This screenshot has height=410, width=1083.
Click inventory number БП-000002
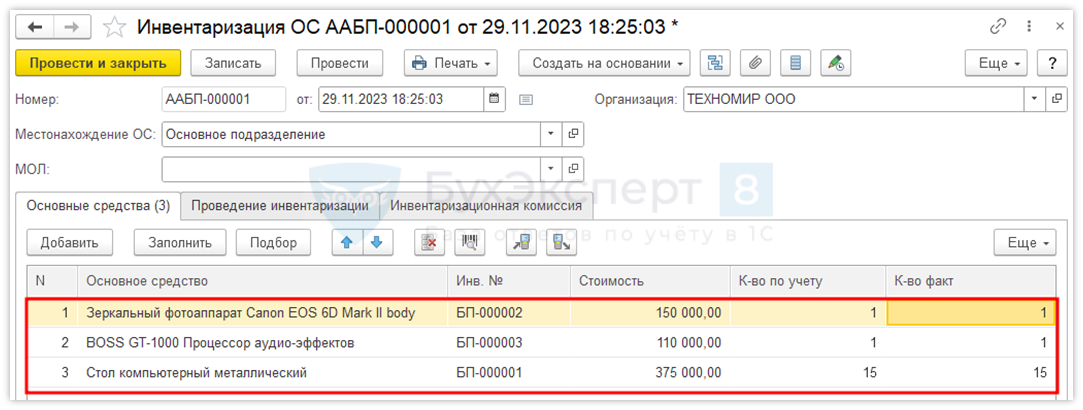click(509, 313)
